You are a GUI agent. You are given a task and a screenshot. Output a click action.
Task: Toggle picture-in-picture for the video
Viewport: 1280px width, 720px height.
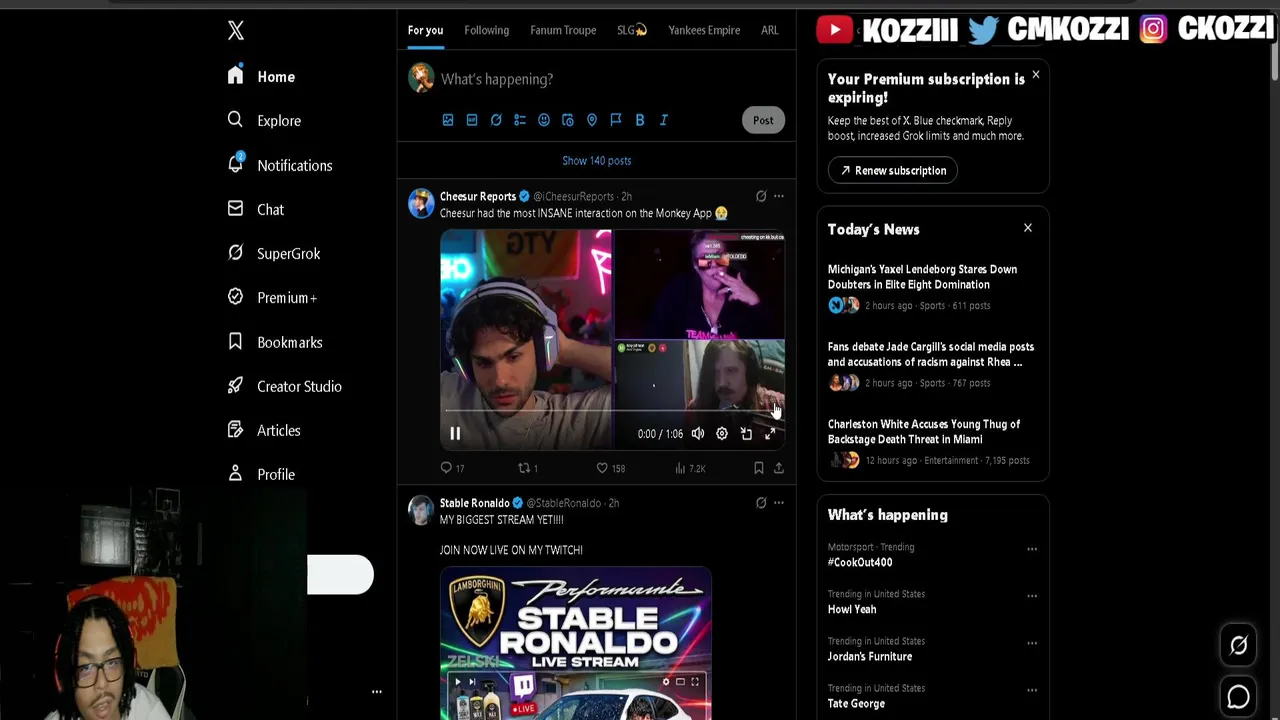click(x=746, y=433)
